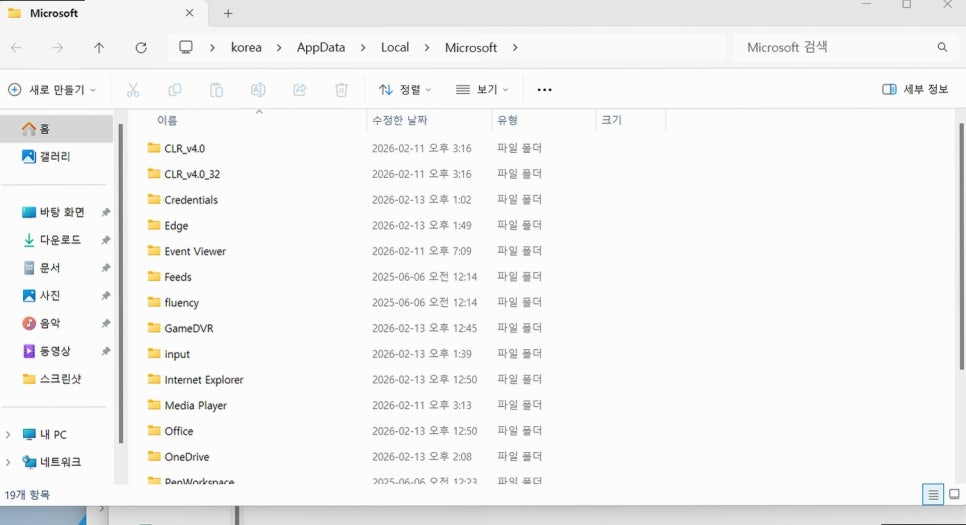Select the Internet Explorer folder
The height and width of the screenshot is (525, 966).
[x=203, y=380]
